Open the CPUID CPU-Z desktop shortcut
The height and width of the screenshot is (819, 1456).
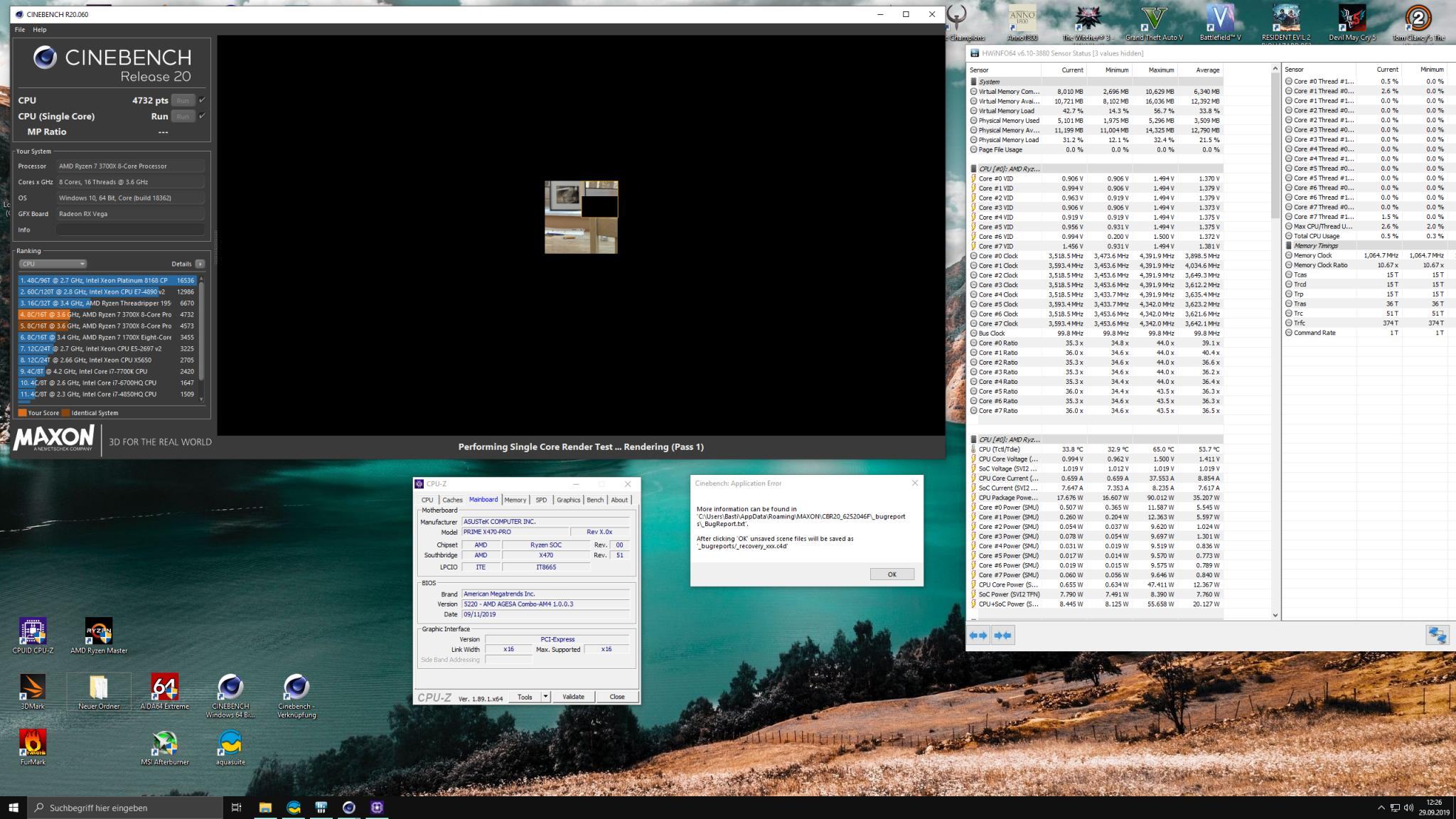tap(33, 636)
